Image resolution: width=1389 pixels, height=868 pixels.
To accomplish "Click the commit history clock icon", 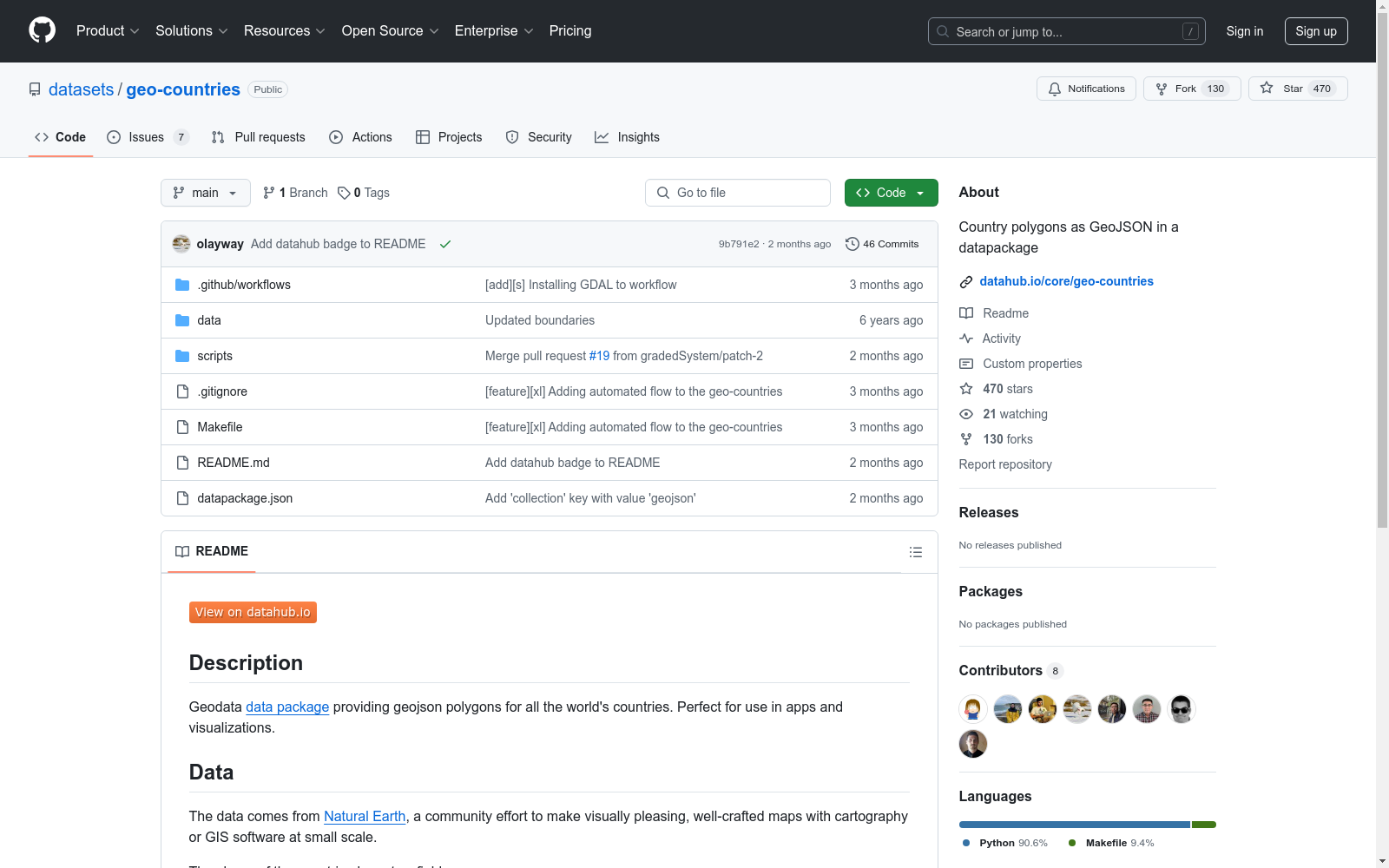I will (x=852, y=244).
